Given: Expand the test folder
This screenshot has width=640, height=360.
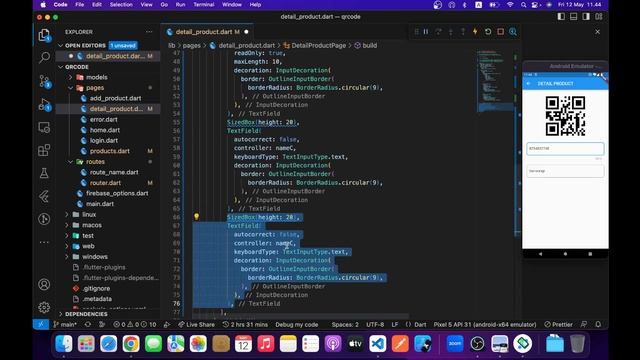Looking at the screenshot, I should pos(88,236).
